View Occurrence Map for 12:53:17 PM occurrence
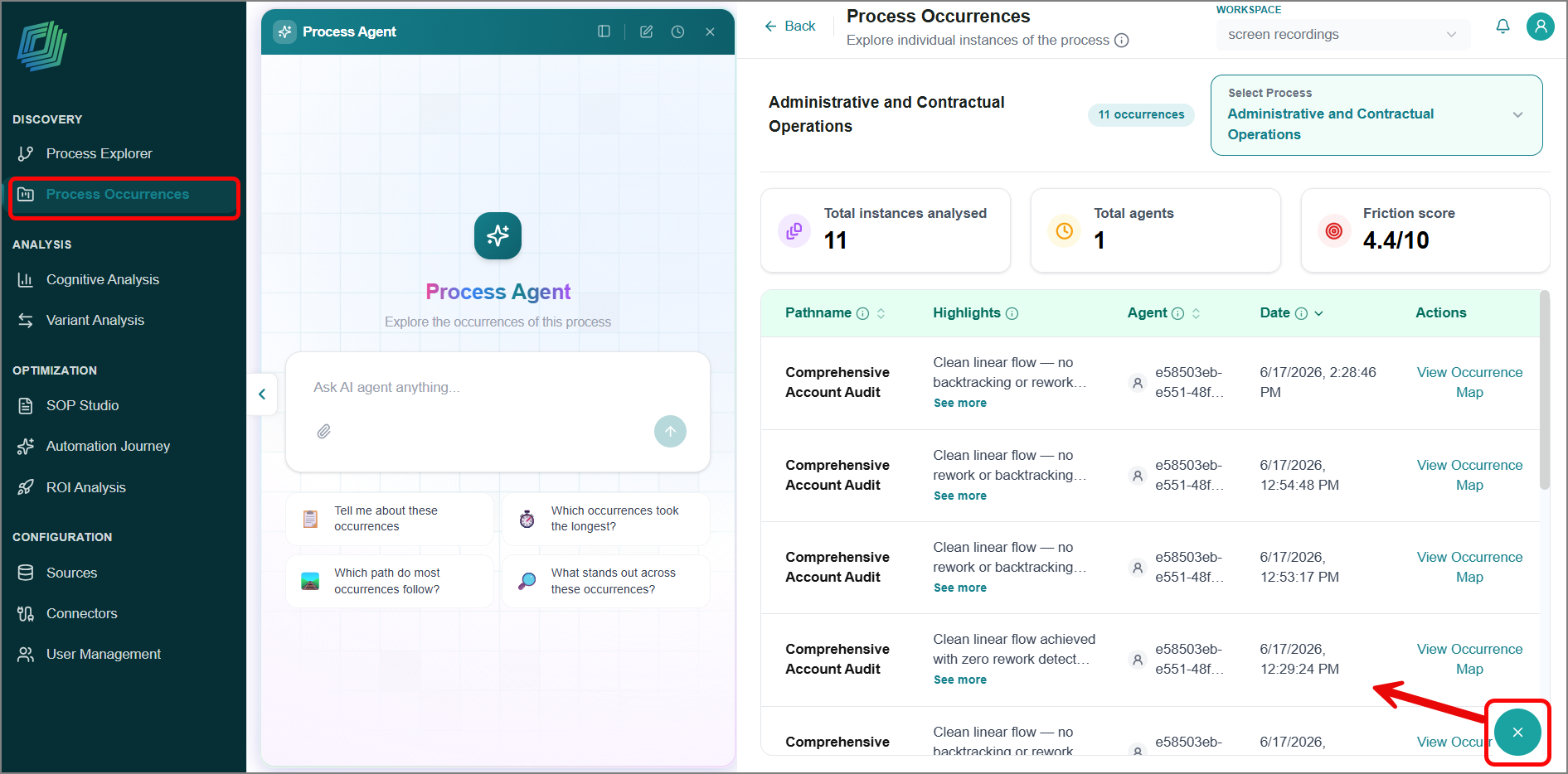The width and height of the screenshot is (1568, 774). [1469, 567]
